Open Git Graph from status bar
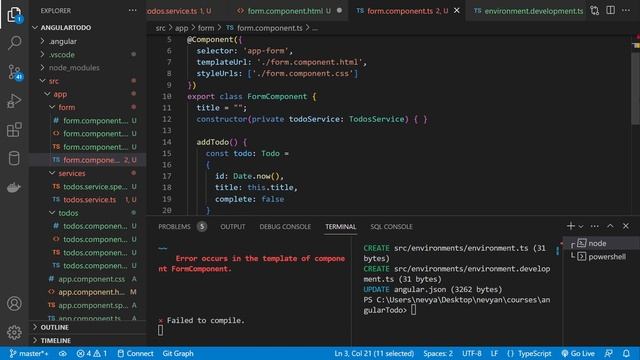Image resolution: width=640 pixels, height=360 pixels. [x=178, y=353]
